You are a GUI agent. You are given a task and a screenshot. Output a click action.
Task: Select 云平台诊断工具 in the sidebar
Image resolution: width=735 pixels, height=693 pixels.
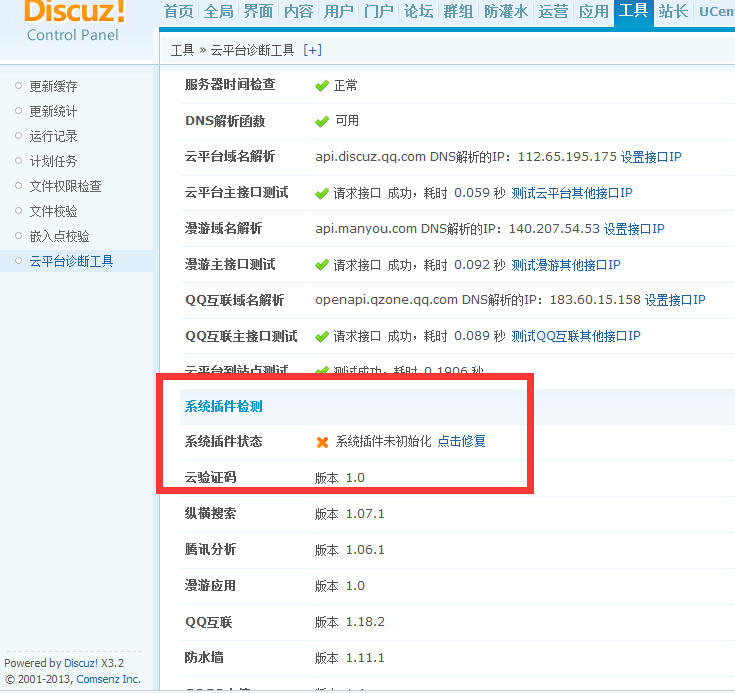point(71,261)
